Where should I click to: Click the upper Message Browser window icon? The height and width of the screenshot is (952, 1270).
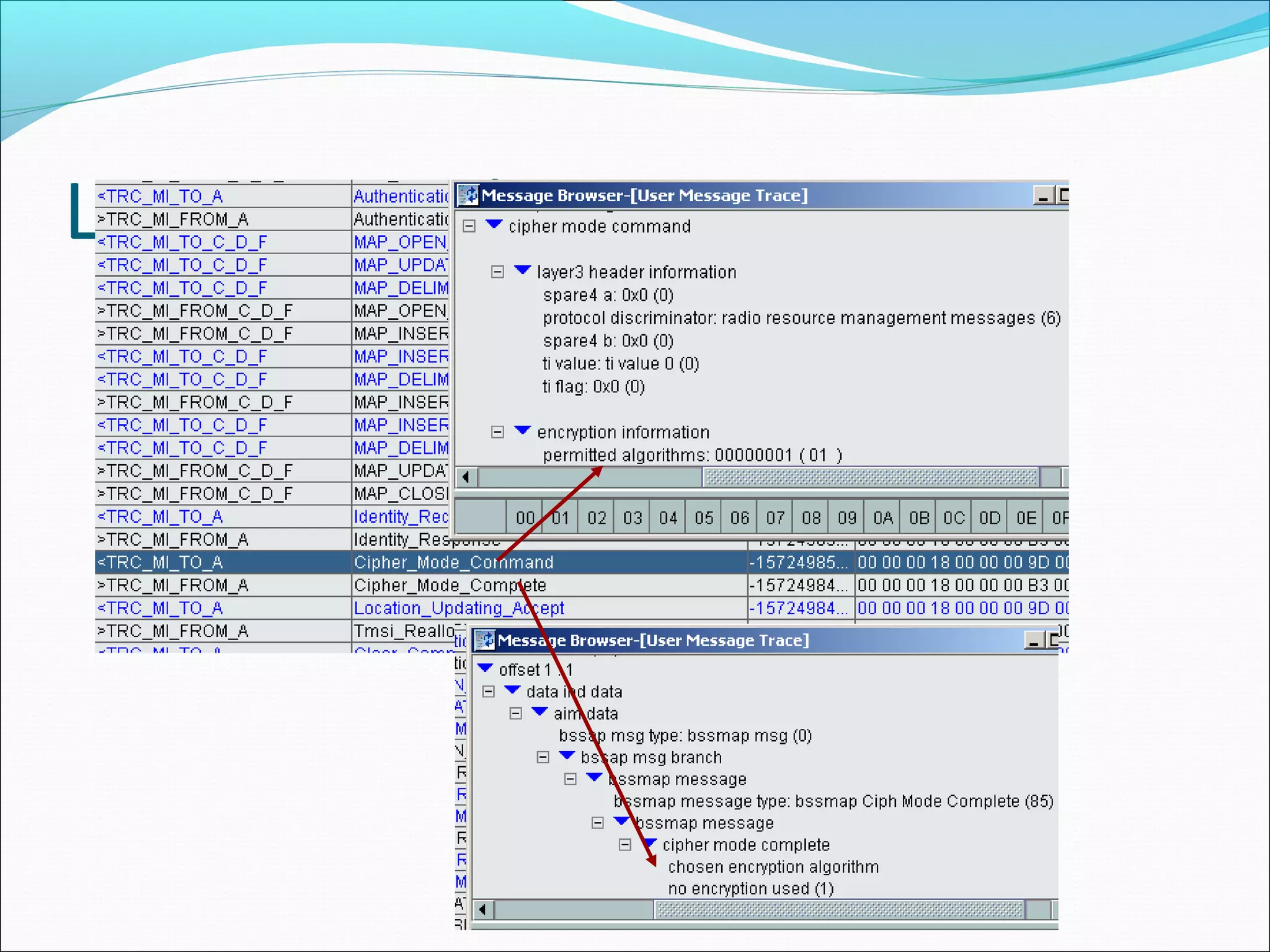click(x=468, y=195)
